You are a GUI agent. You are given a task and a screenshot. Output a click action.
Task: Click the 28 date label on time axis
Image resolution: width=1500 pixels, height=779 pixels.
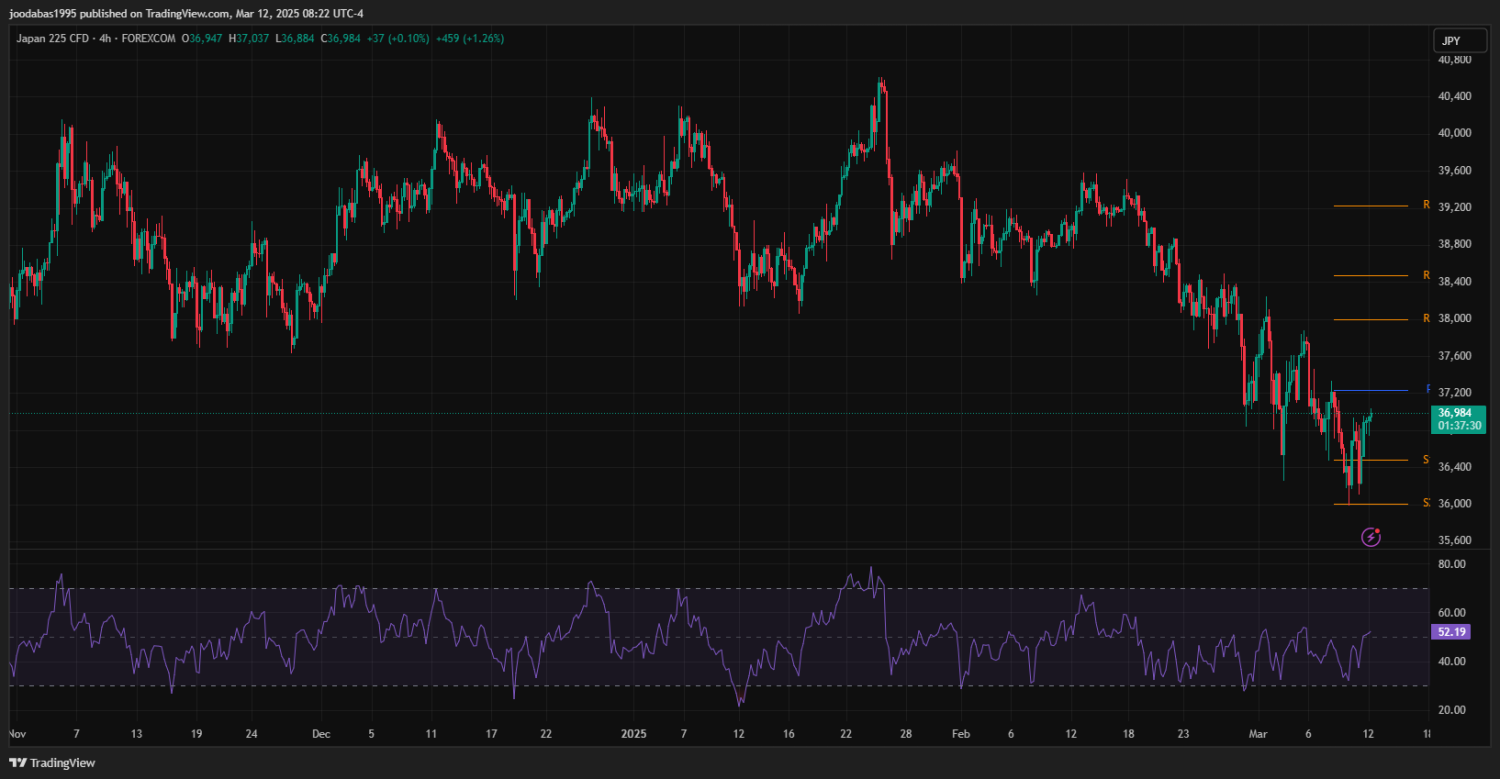point(906,733)
